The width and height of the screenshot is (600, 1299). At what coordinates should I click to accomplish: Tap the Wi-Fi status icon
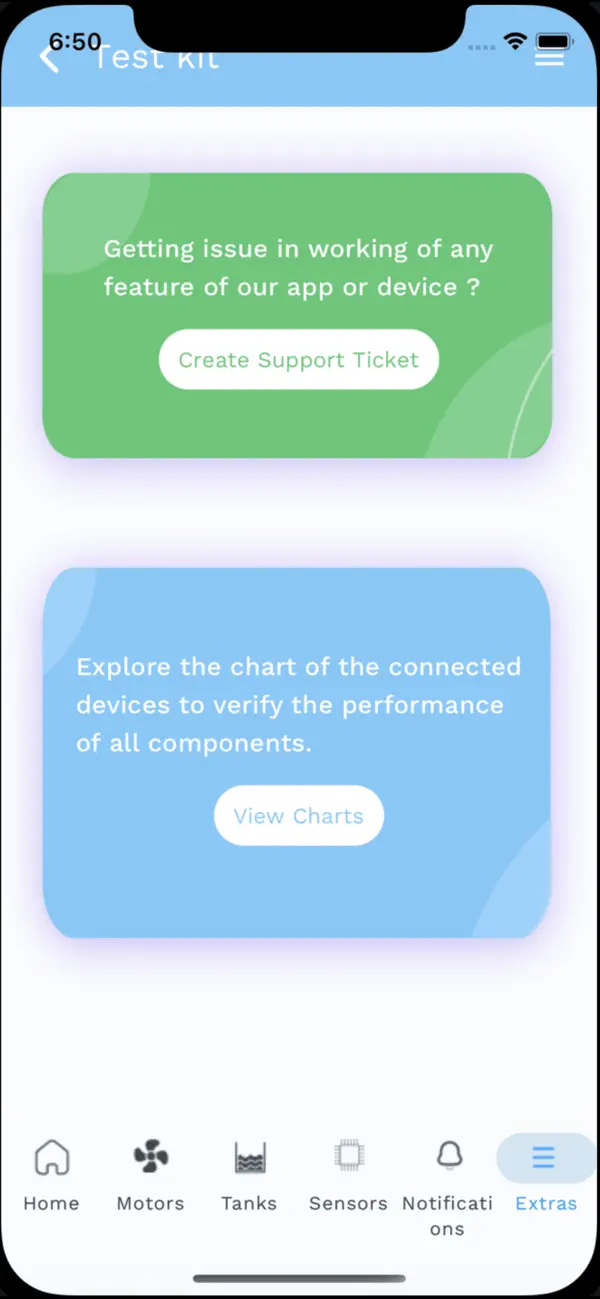point(514,43)
